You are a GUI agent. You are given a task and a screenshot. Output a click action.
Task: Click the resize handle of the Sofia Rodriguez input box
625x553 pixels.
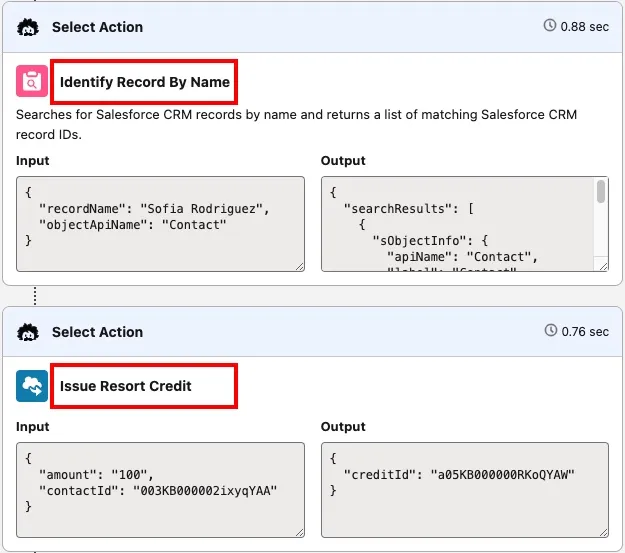(298, 264)
